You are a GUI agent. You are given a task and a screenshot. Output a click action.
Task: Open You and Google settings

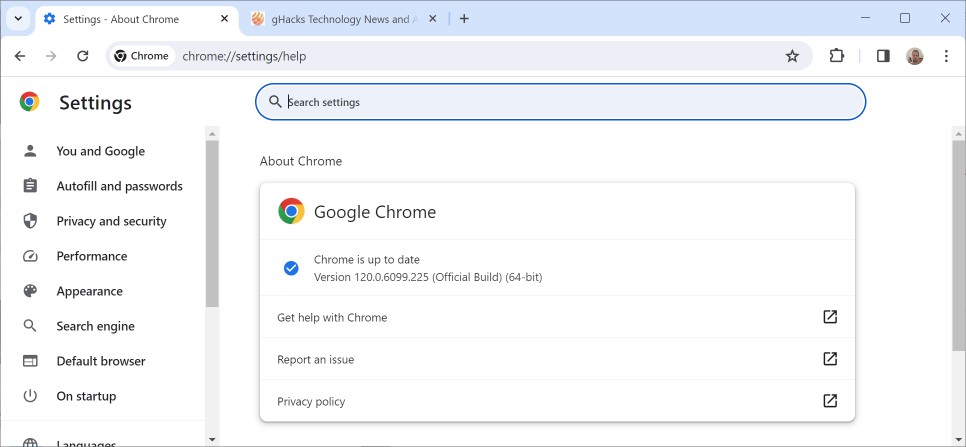[102, 151]
